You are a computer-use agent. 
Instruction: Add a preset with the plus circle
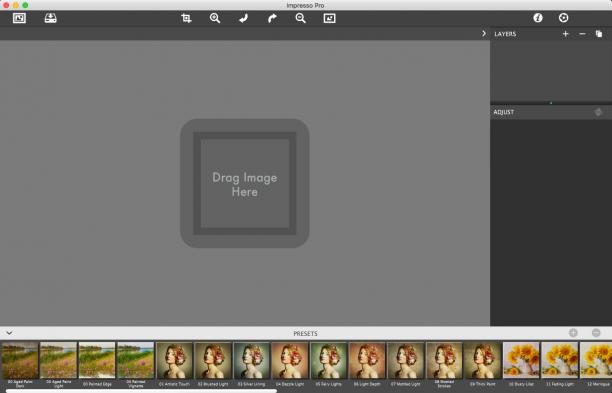pyautogui.click(x=573, y=333)
